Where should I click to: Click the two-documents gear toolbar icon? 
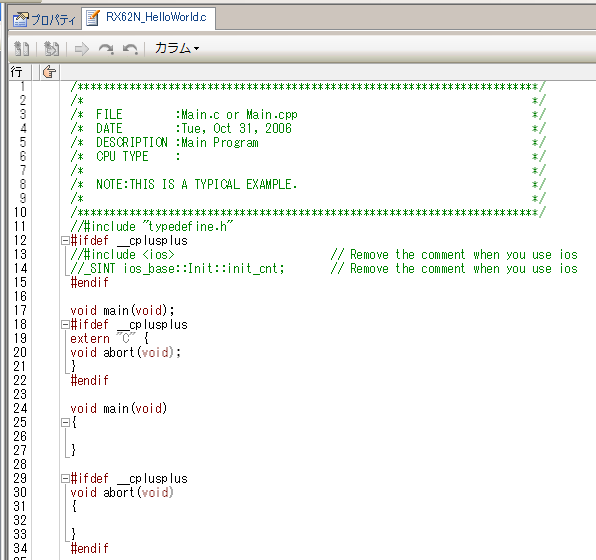21,49
